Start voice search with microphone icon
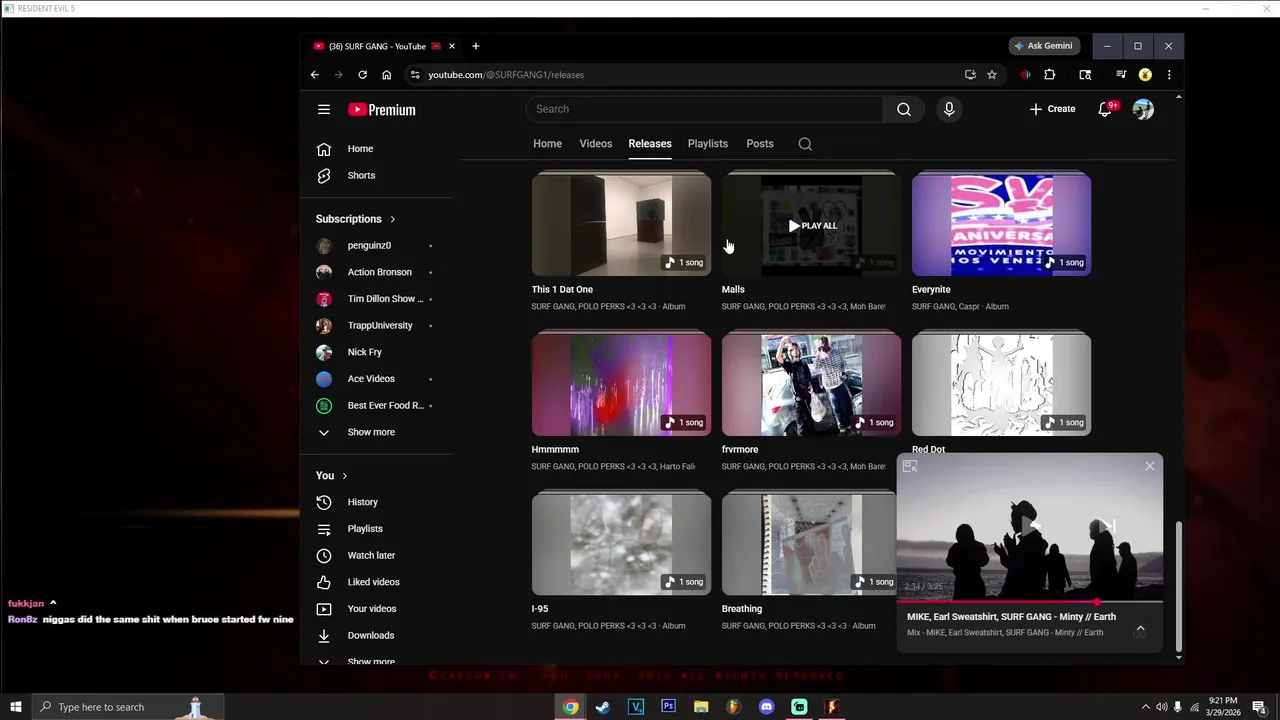 point(949,109)
